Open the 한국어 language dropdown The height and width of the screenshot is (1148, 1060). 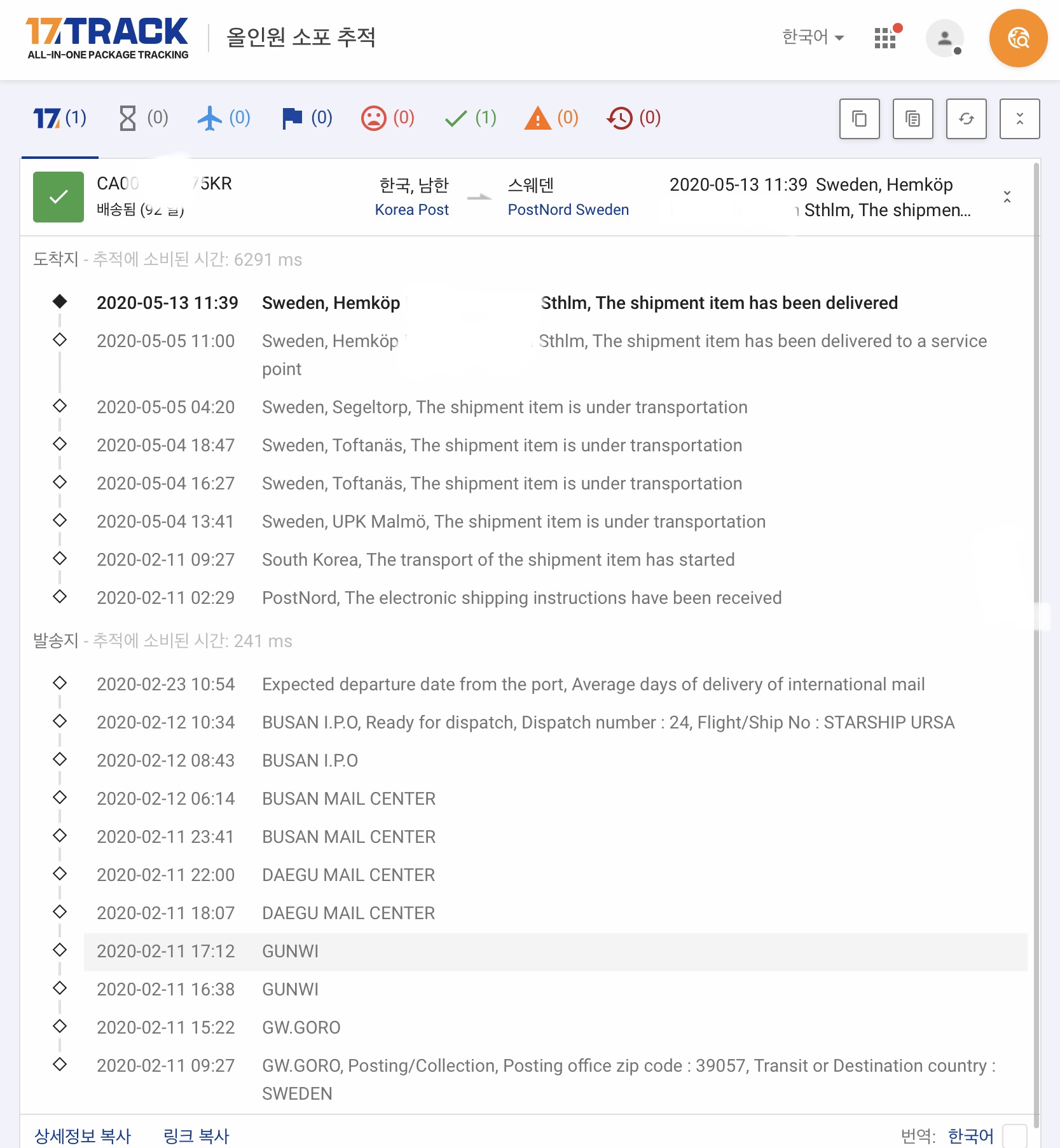tap(813, 38)
